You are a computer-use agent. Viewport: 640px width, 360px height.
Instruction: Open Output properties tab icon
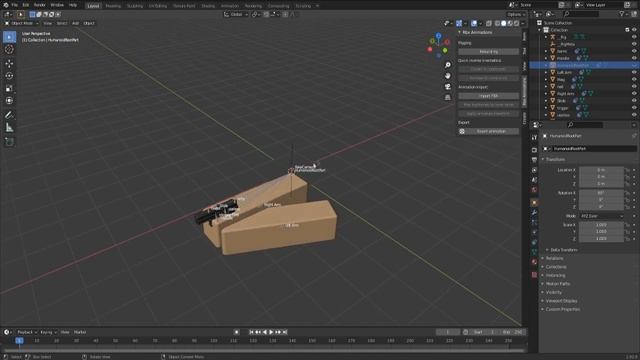(534, 160)
